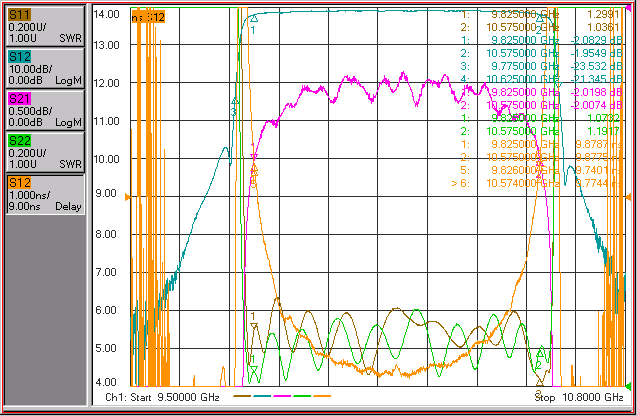Select the brown S11 SWR trace panel
The width and height of the screenshot is (637, 416).
(45, 26)
